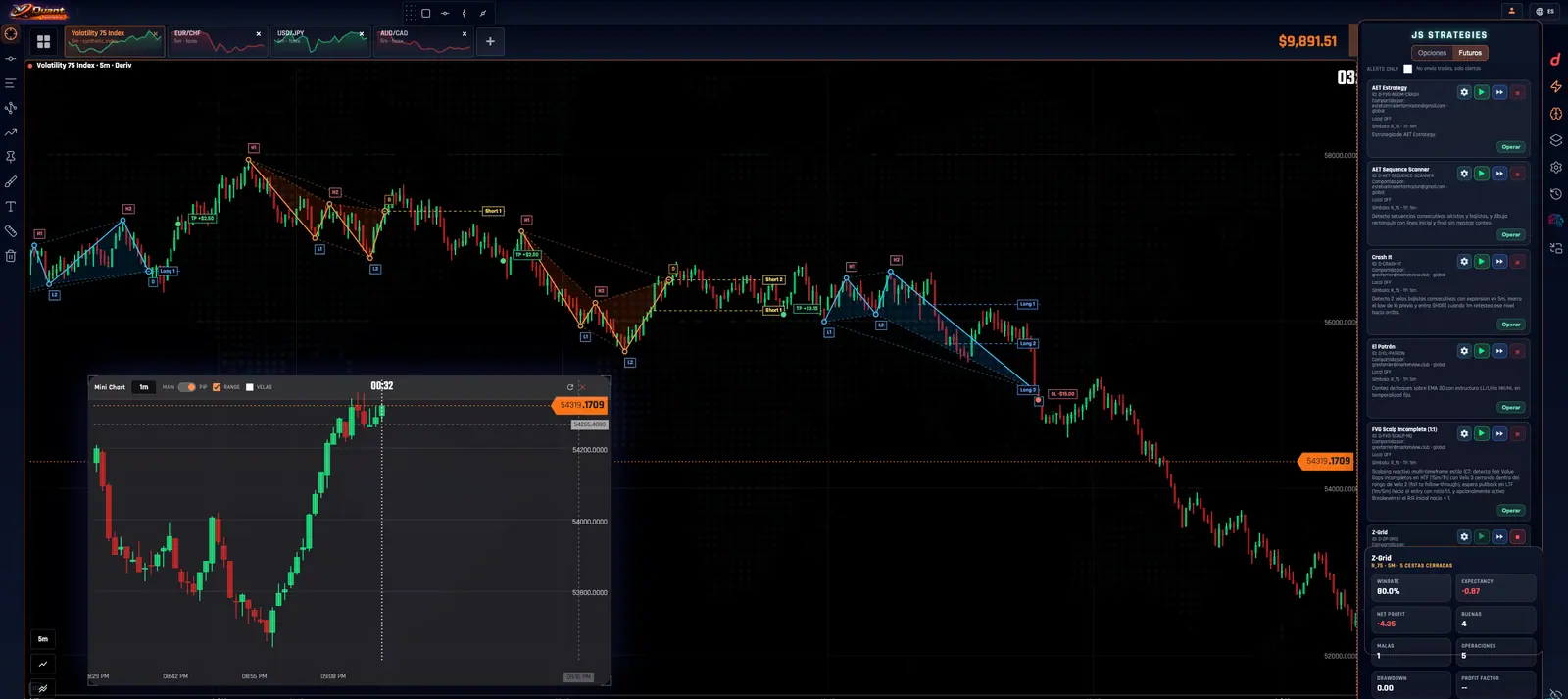Open El Patrón settings gear
Viewport: 1568px width, 699px height.
coord(1464,351)
